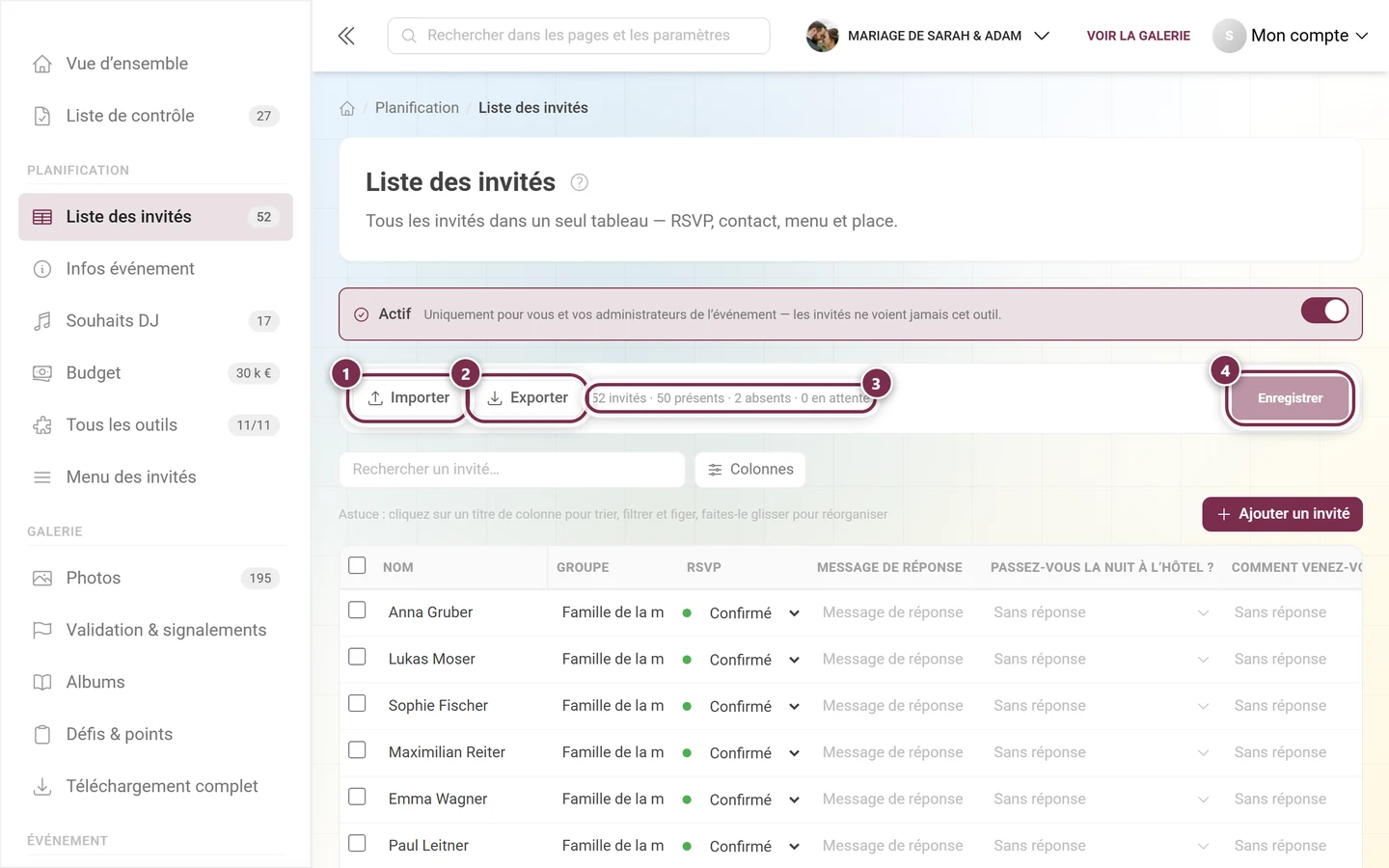
Task: Open Lukas Moser's hotel night dropdown
Action: 1101,660
